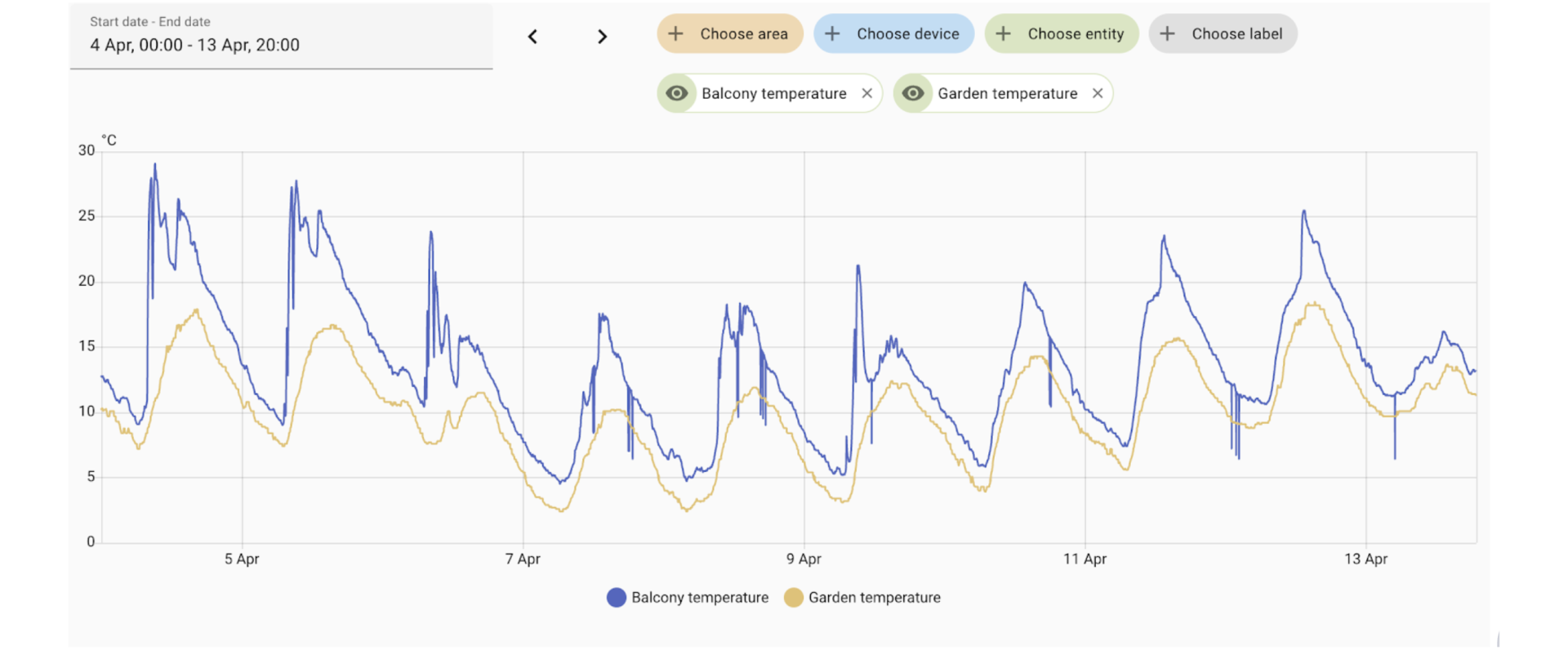Open the Choose entity picker
This screenshot has width=1568, height=650.
pos(1076,33)
